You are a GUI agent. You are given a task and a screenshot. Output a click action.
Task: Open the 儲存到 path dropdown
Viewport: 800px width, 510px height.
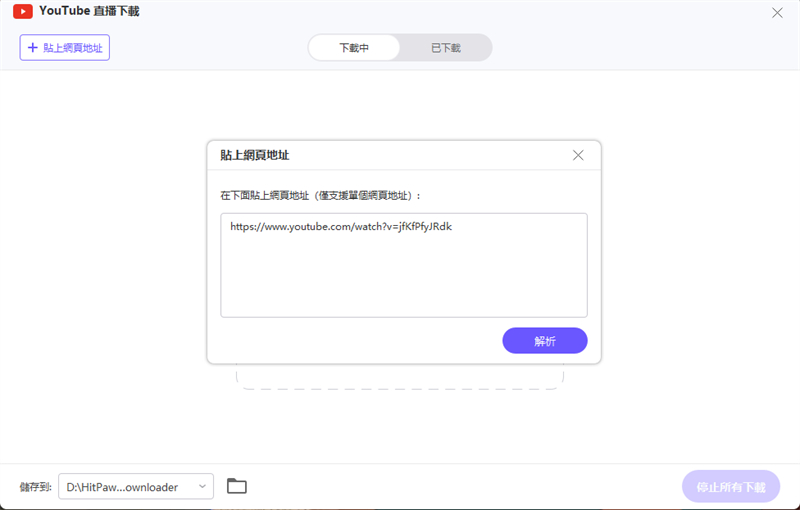[136, 487]
